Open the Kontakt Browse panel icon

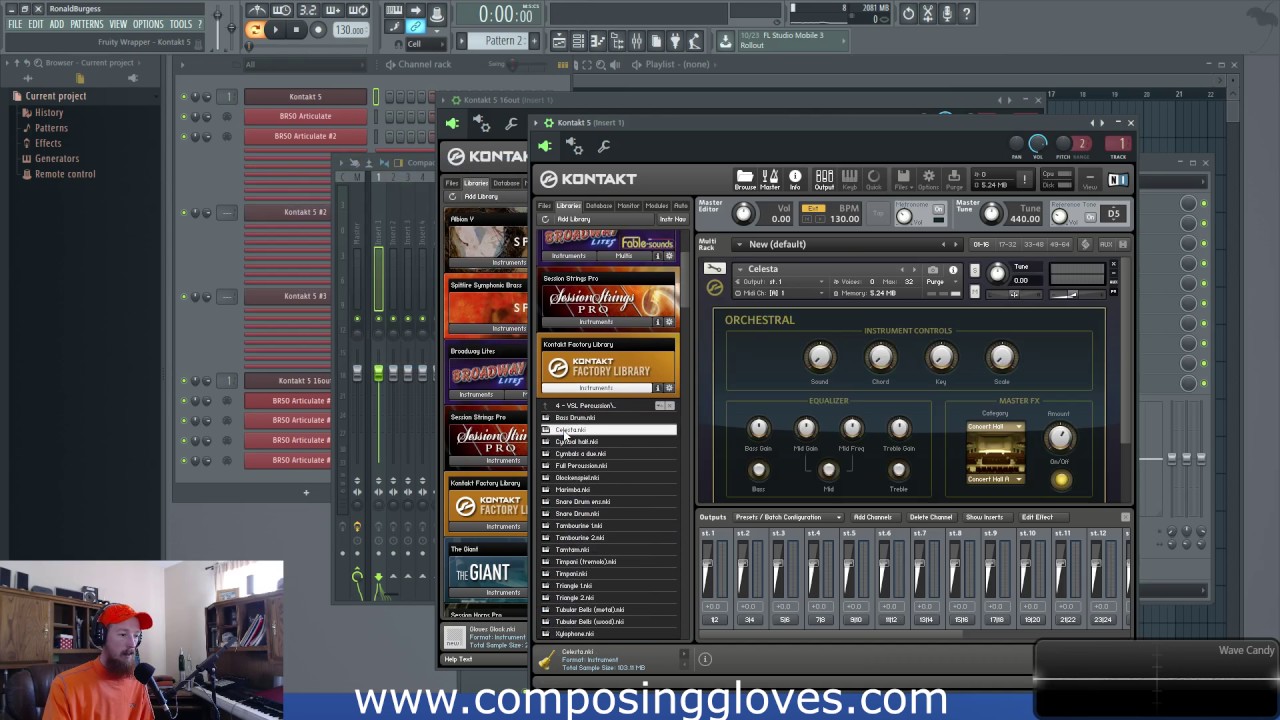pyautogui.click(x=745, y=178)
